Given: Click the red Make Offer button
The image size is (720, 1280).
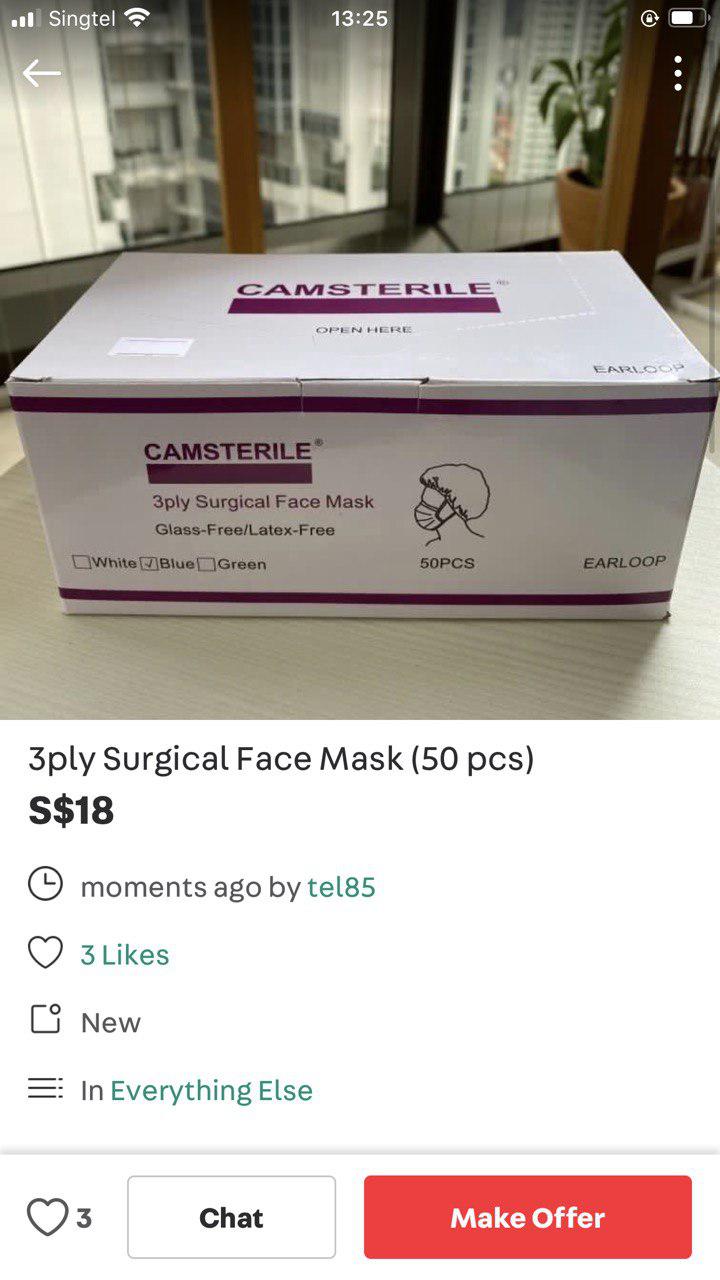Looking at the screenshot, I should pos(528,1217).
